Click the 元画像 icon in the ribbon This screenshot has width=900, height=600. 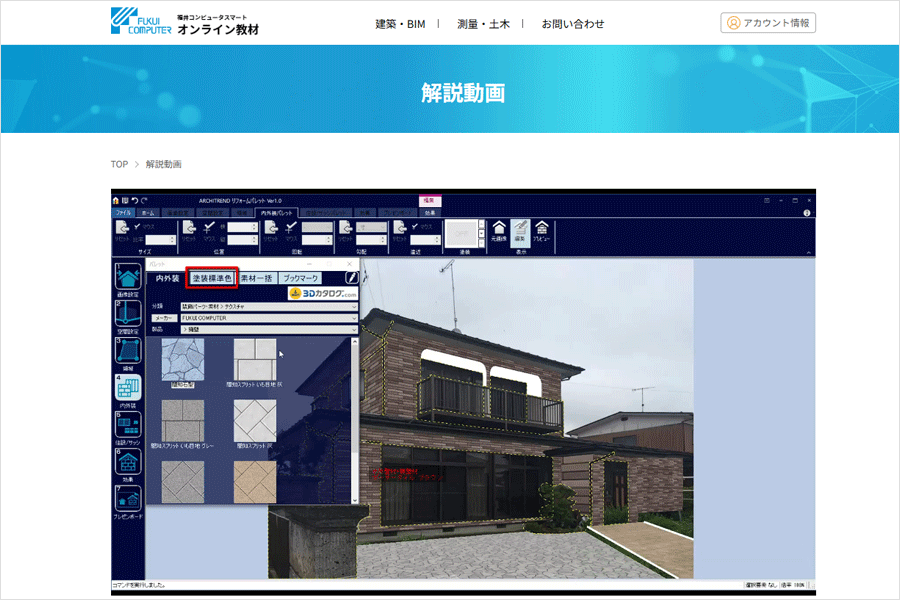point(499,228)
